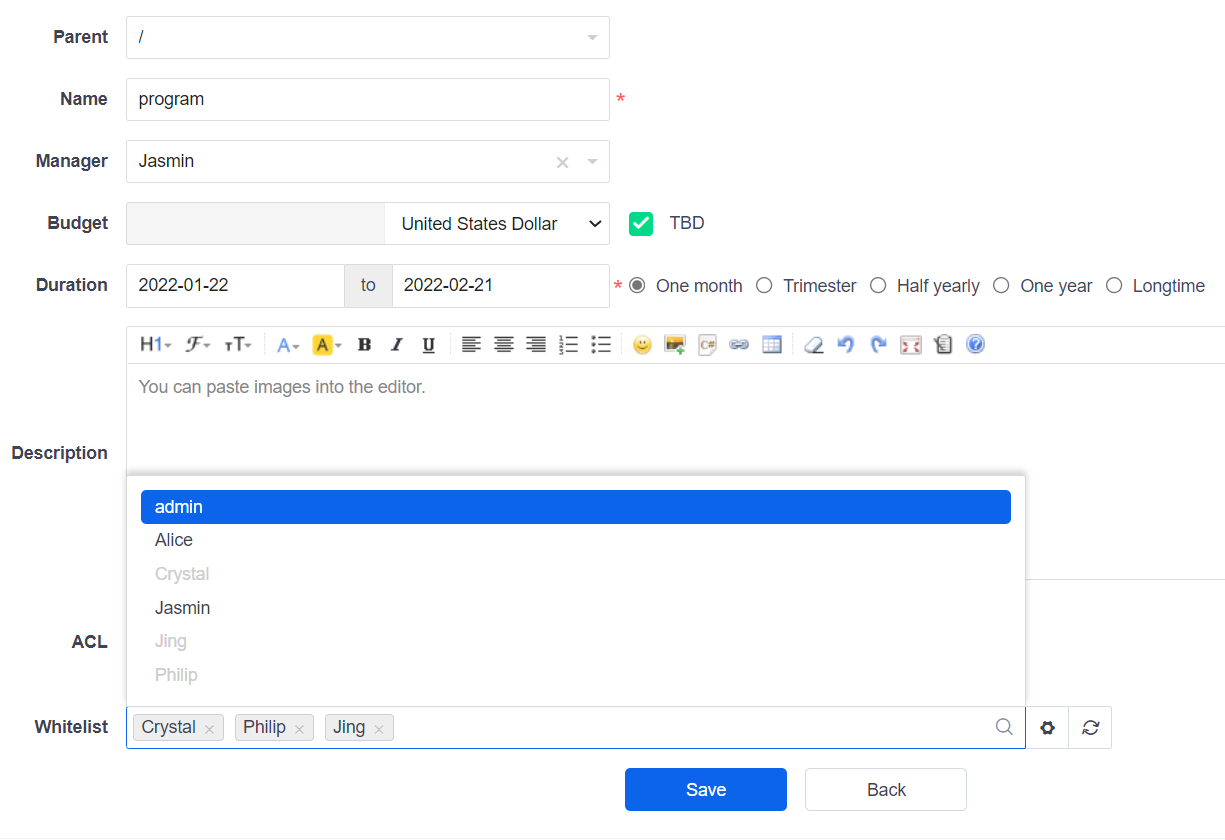This screenshot has height=840, width=1225.
Task: Save the program form
Action: pos(705,790)
